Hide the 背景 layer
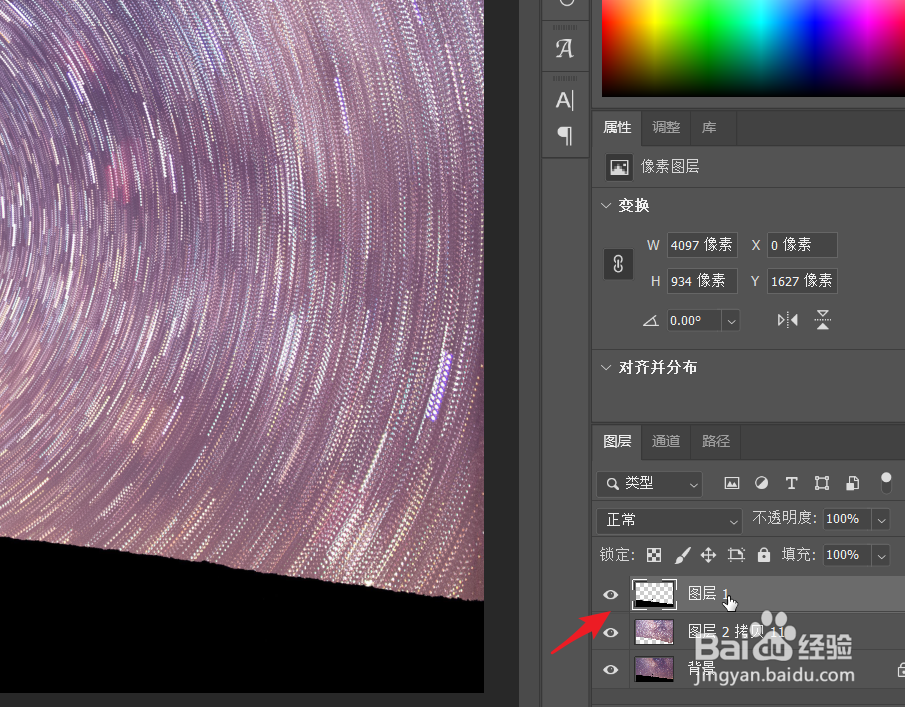 coord(610,669)
